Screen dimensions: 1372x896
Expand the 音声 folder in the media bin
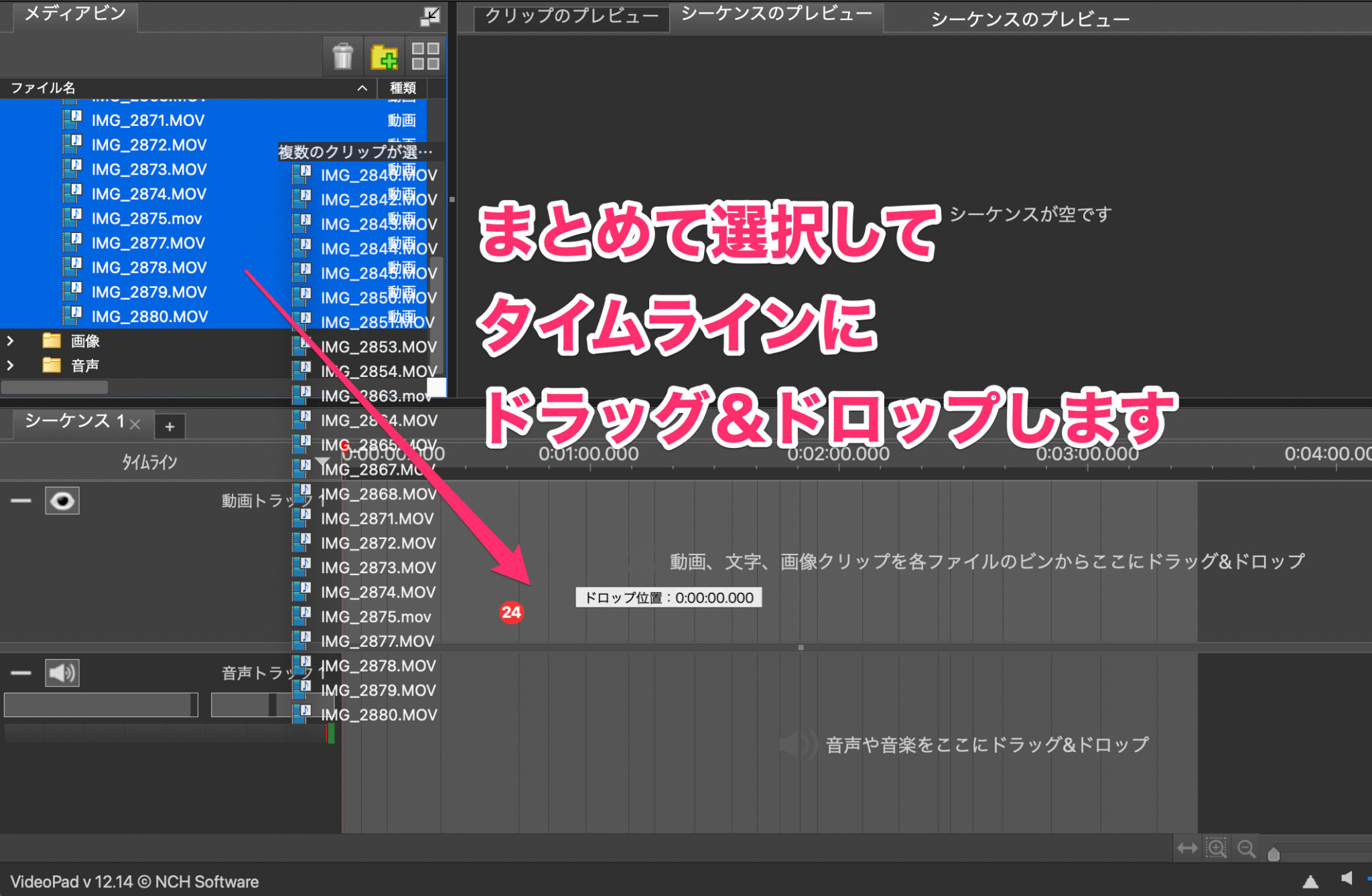pyautogui.click(x=11, y=365)
